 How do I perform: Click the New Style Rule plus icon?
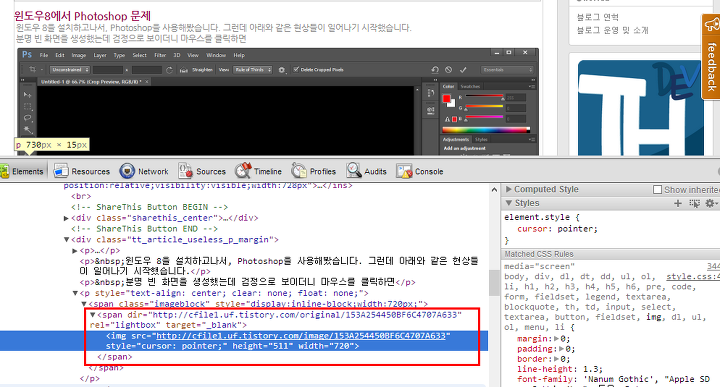click(x=678, y=203)
